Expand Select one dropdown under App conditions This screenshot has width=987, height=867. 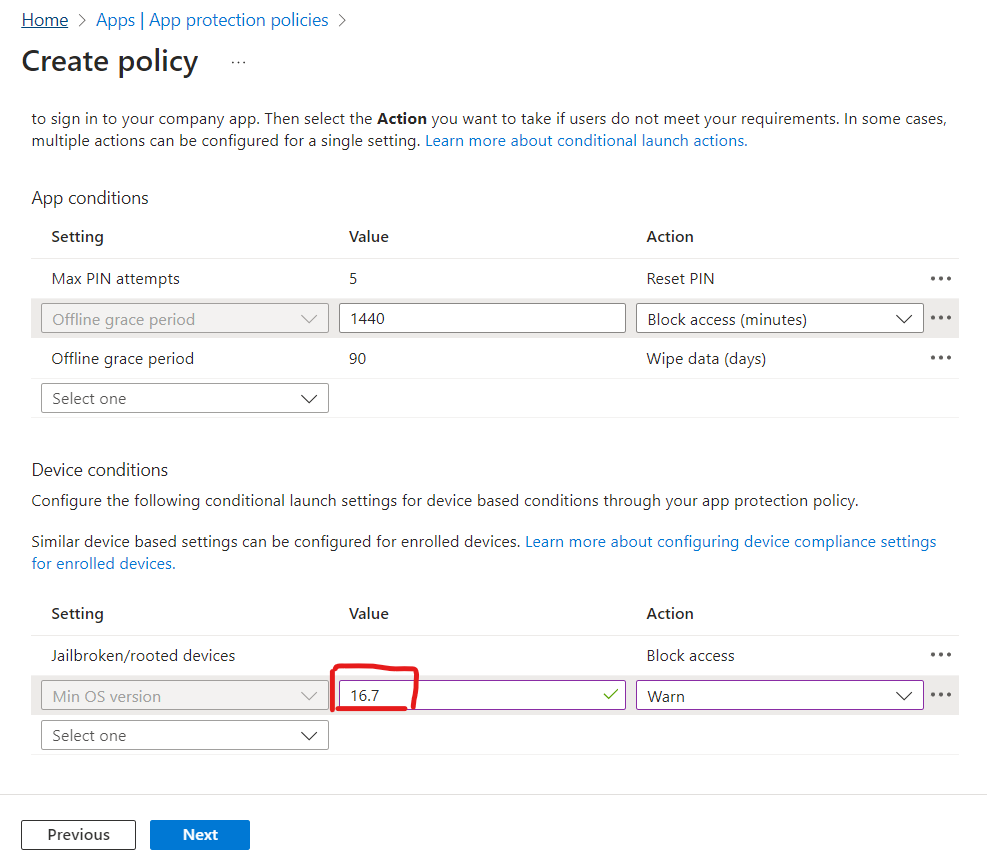point(184,398)
